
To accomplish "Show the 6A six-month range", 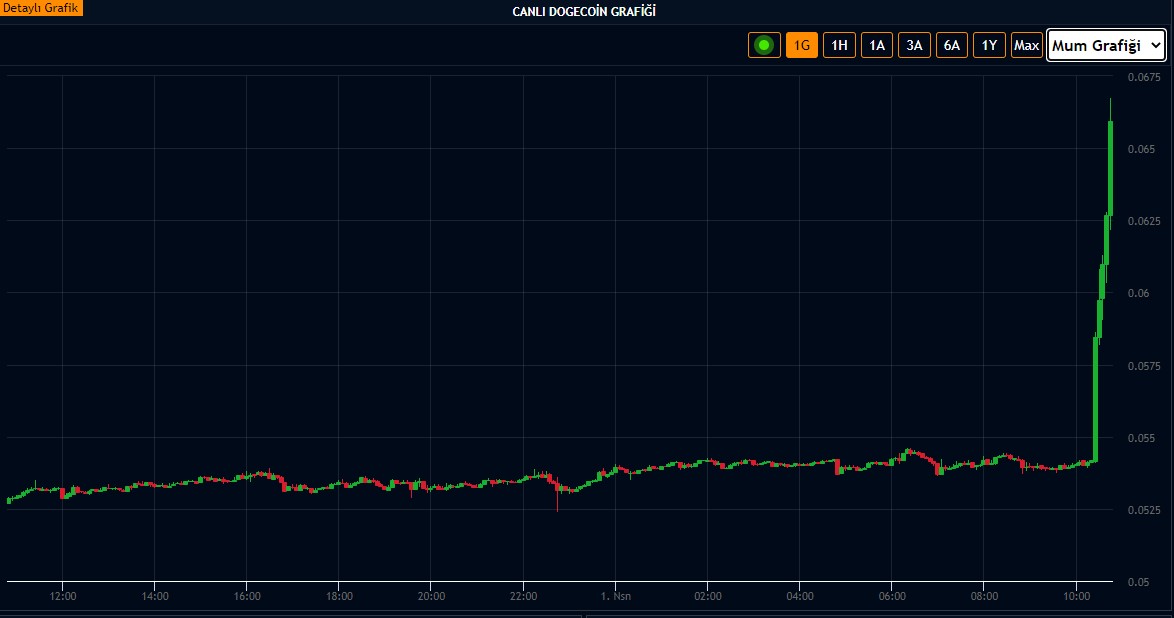I will click(x=952, y=45).
